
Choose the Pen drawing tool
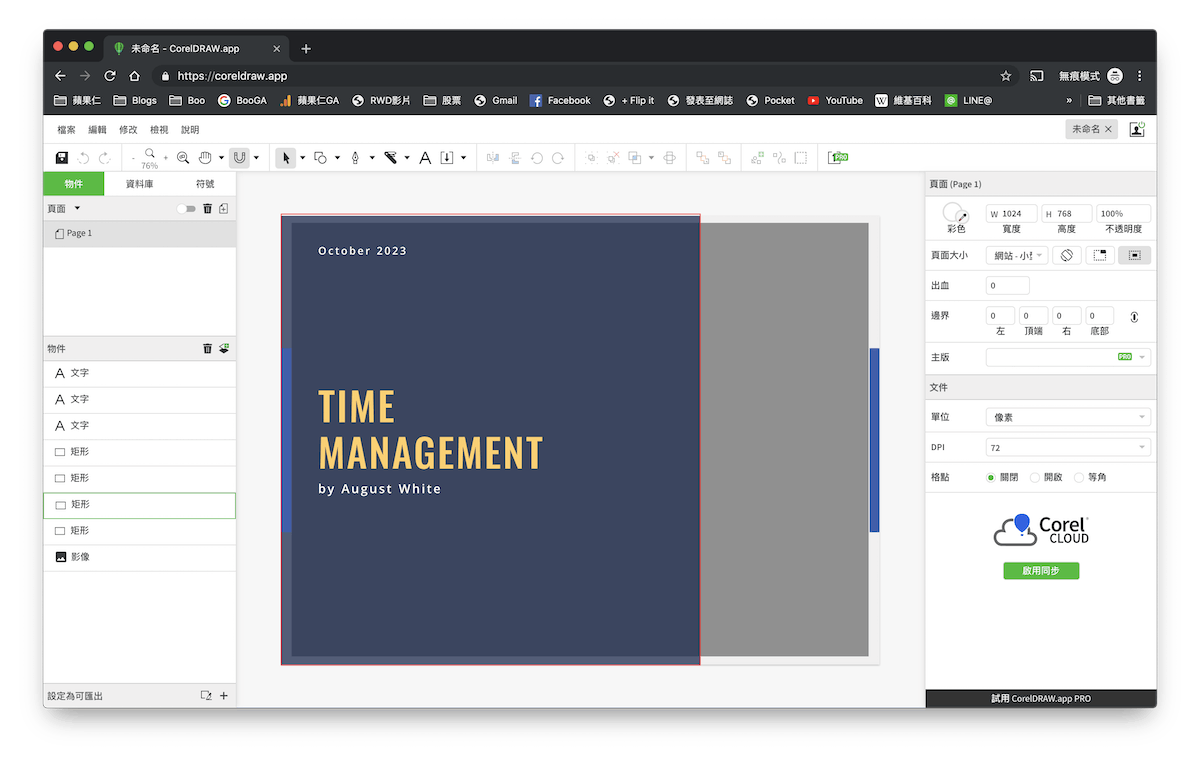[x=355, y=158]
